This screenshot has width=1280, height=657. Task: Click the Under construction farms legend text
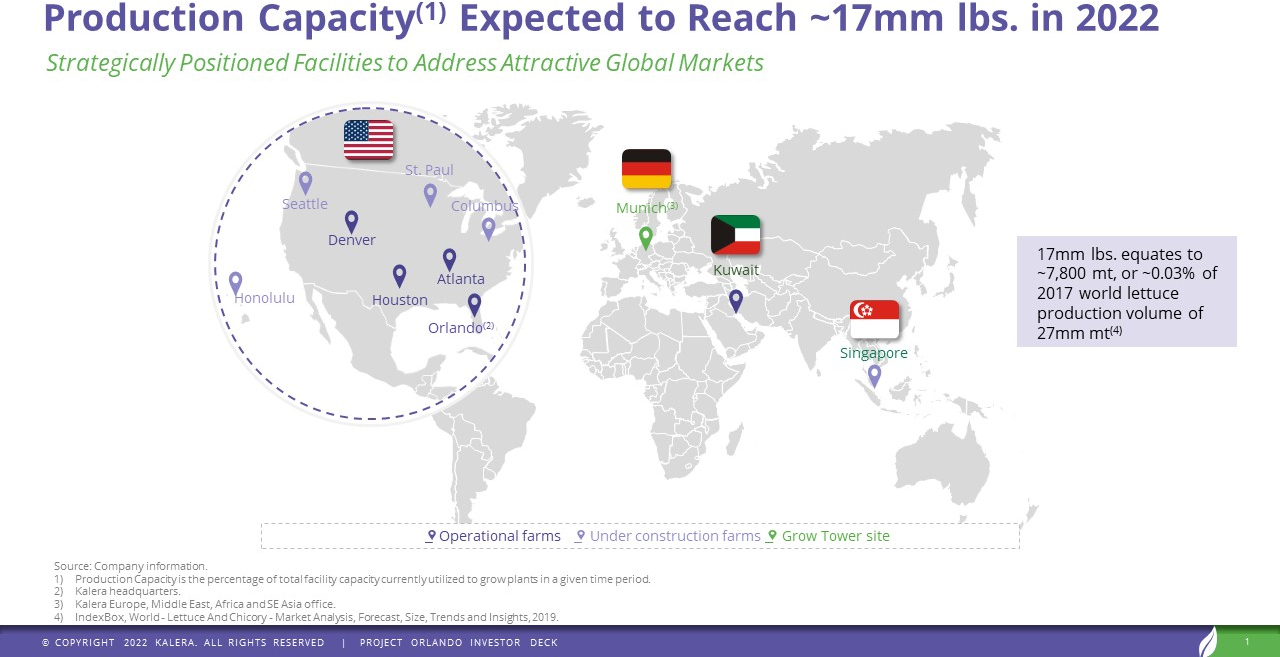coord(675,536)
